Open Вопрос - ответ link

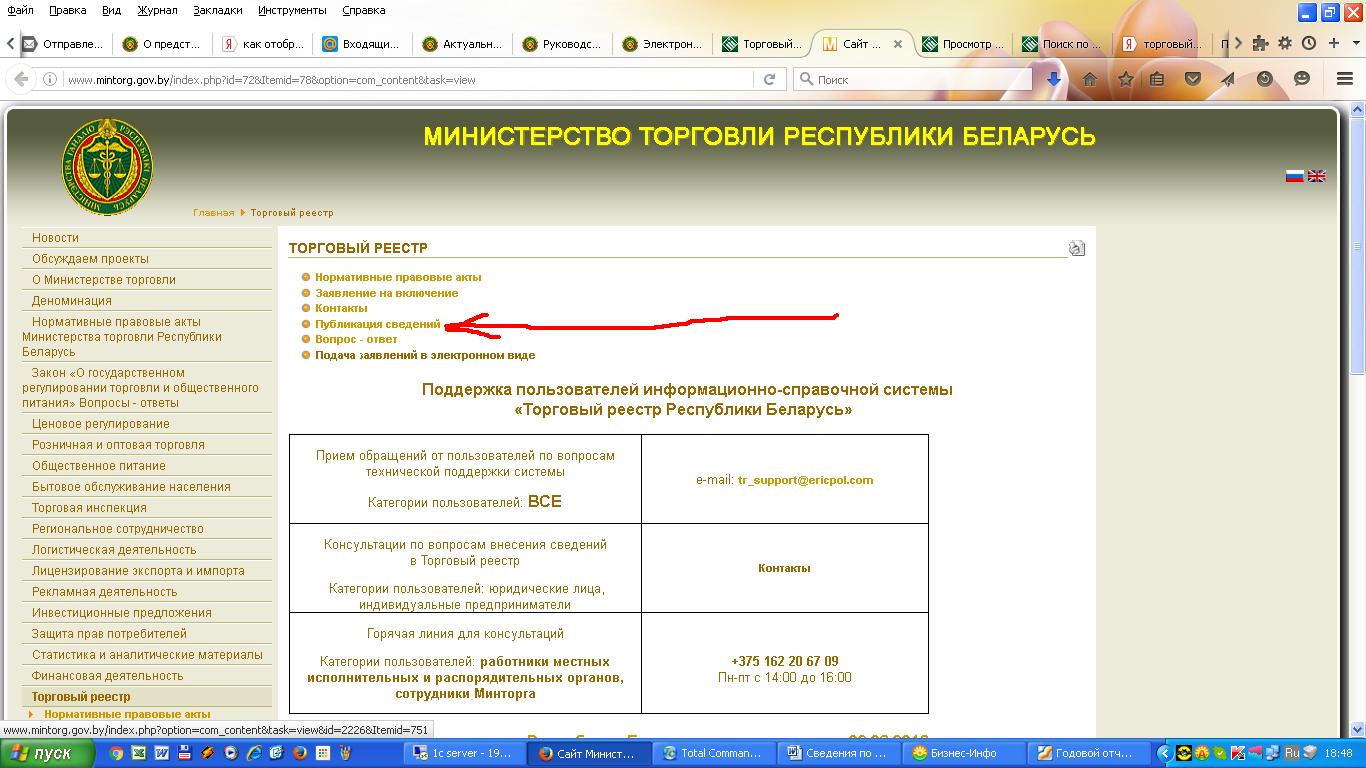pos(356,339)
